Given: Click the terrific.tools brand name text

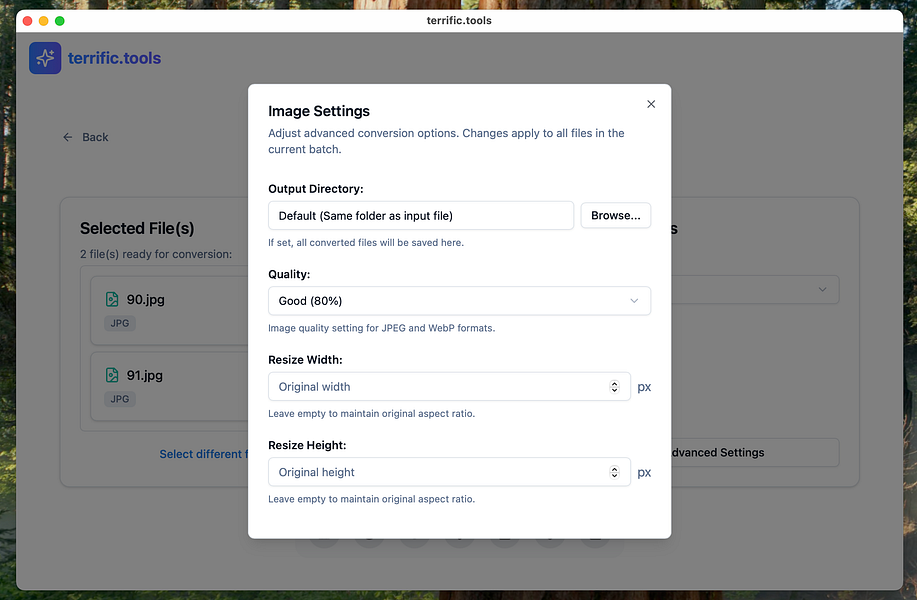Looking at the screenshot, I should (x=114, y=58).
